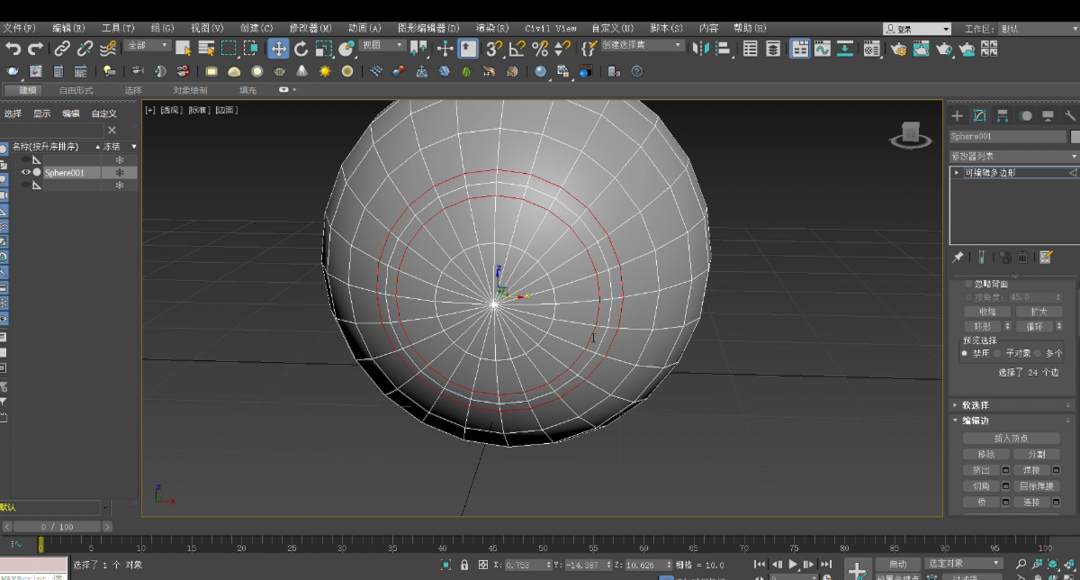Expand the 软选择 rollout
The width and height of the screenshot is (1080, 580).
click(x=975, y=405)
